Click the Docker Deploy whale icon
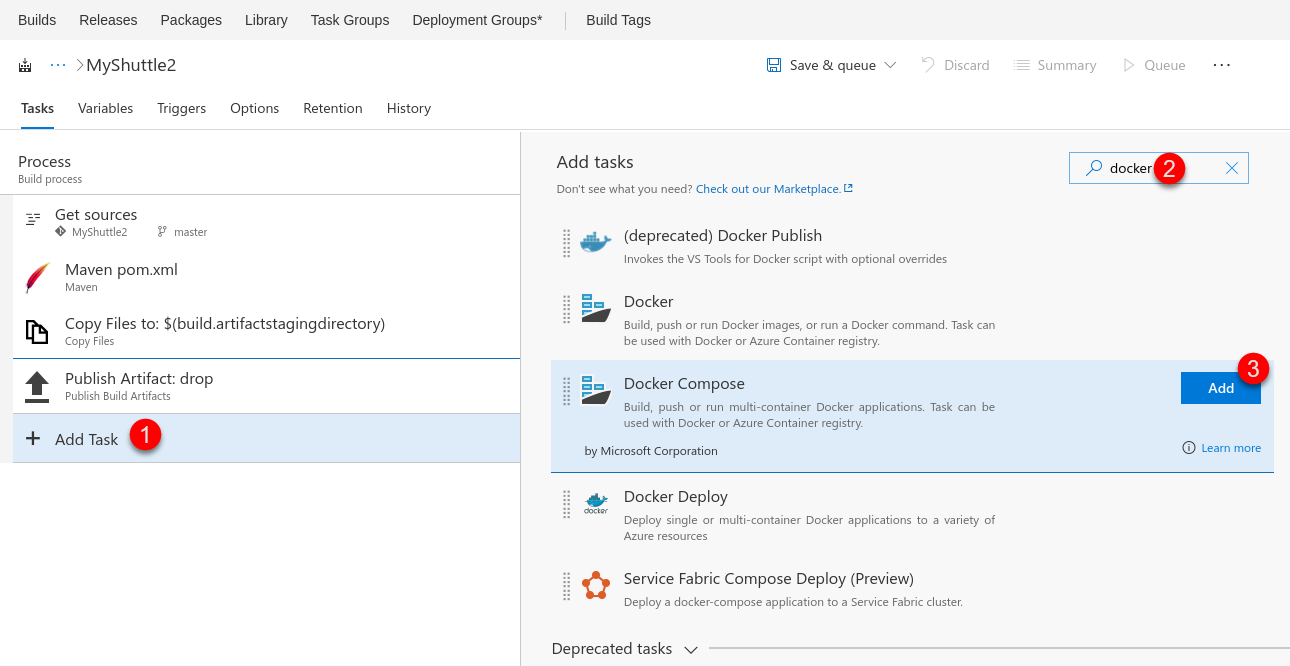Screen dimensions: 1290x666 click(595, 503)
